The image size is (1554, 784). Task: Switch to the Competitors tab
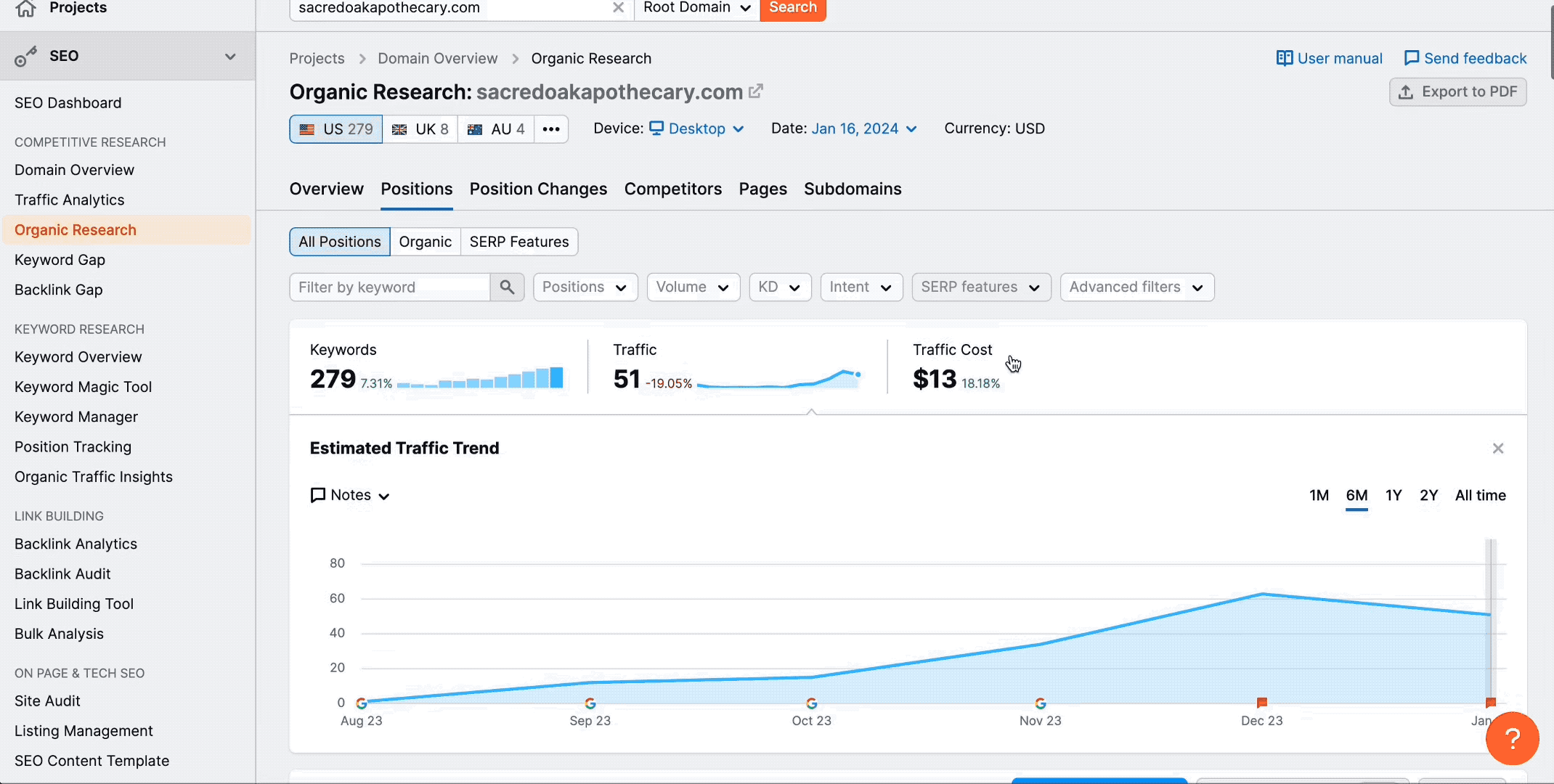(x=672, y=189)
